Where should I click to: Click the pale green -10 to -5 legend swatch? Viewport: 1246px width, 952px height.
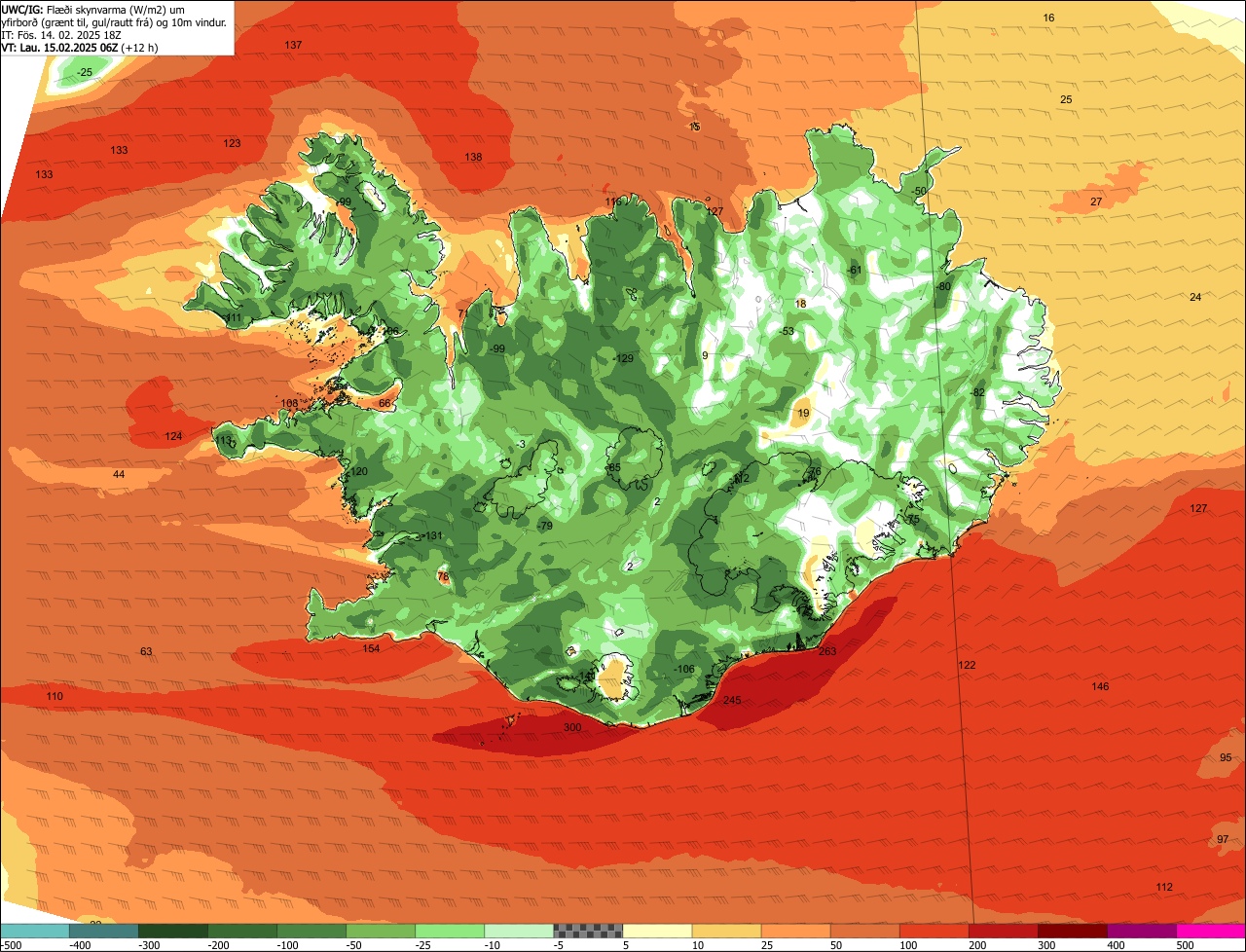pyautogui.click(x=519, y=931)
